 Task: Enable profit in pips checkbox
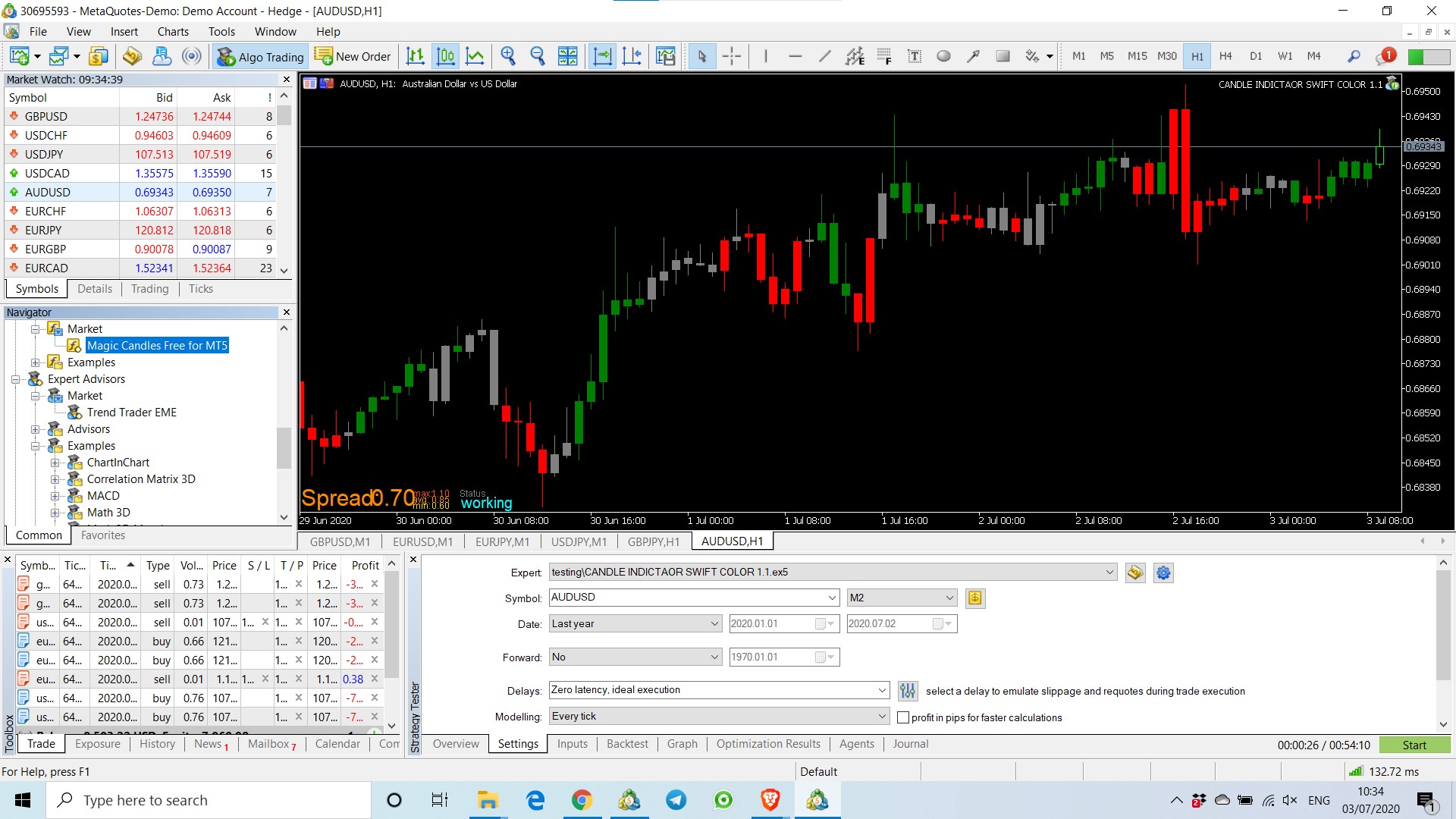tap(903, 717)
